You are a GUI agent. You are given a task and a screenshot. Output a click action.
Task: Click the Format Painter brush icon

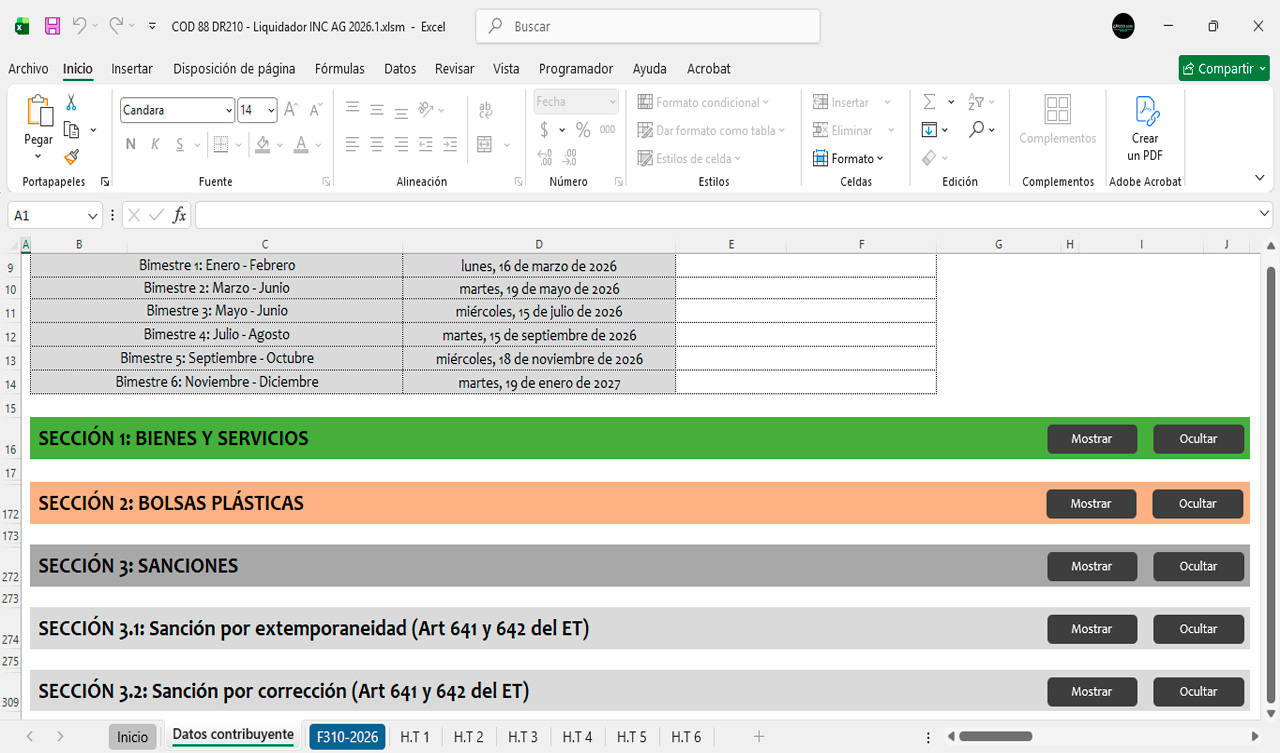71,157
